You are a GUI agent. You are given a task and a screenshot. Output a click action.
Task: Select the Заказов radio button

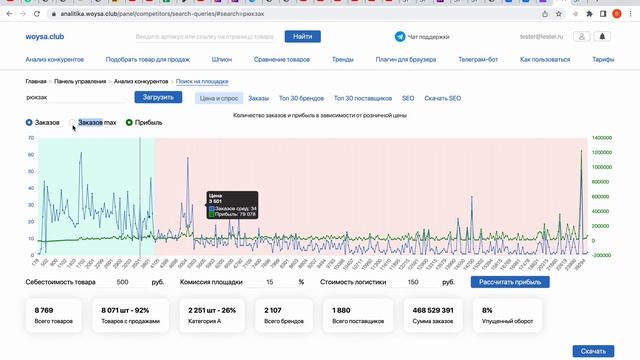coord(29,122)
